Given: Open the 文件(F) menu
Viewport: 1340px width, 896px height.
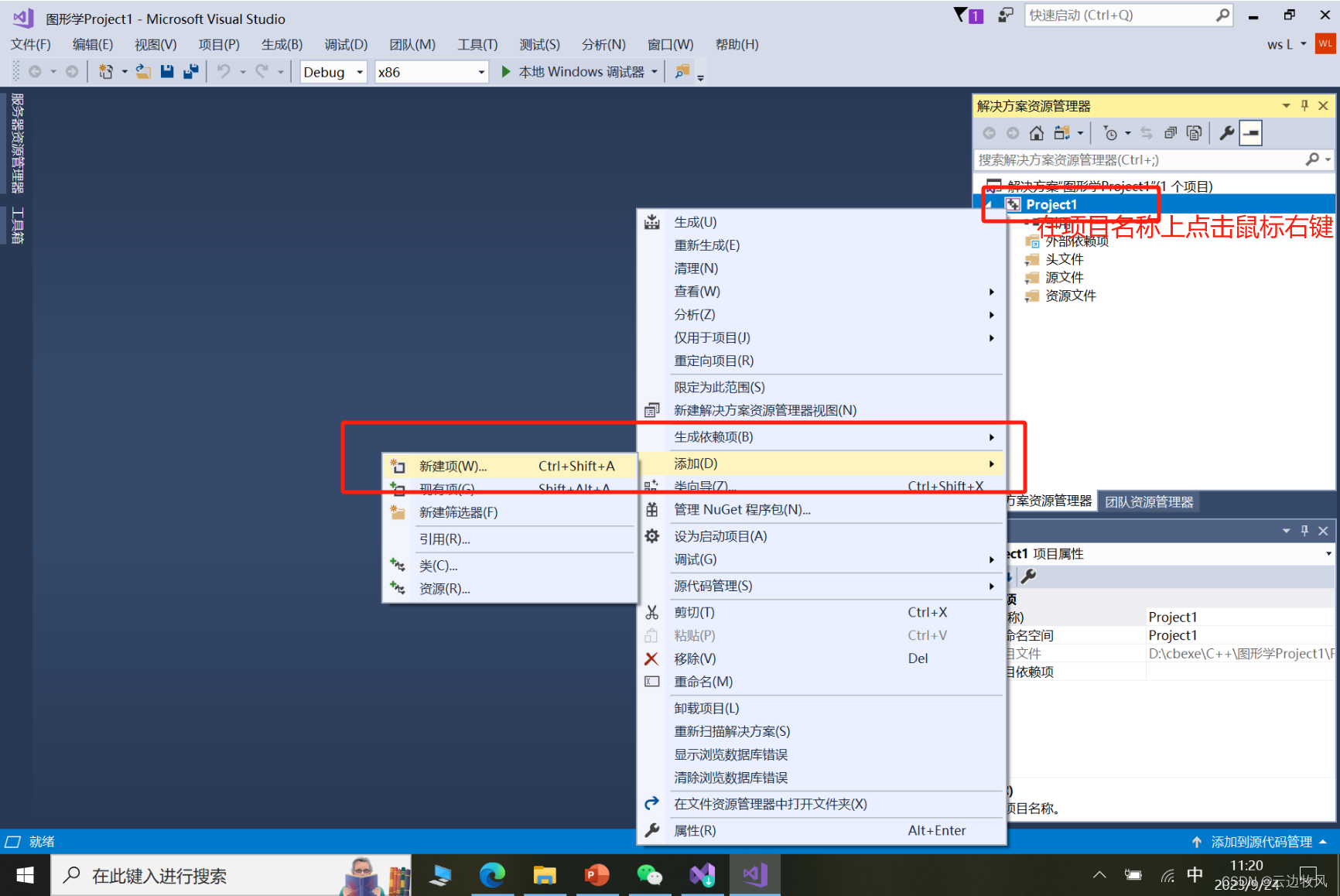Looking at the screenshot, I should [x=31, y=44].
